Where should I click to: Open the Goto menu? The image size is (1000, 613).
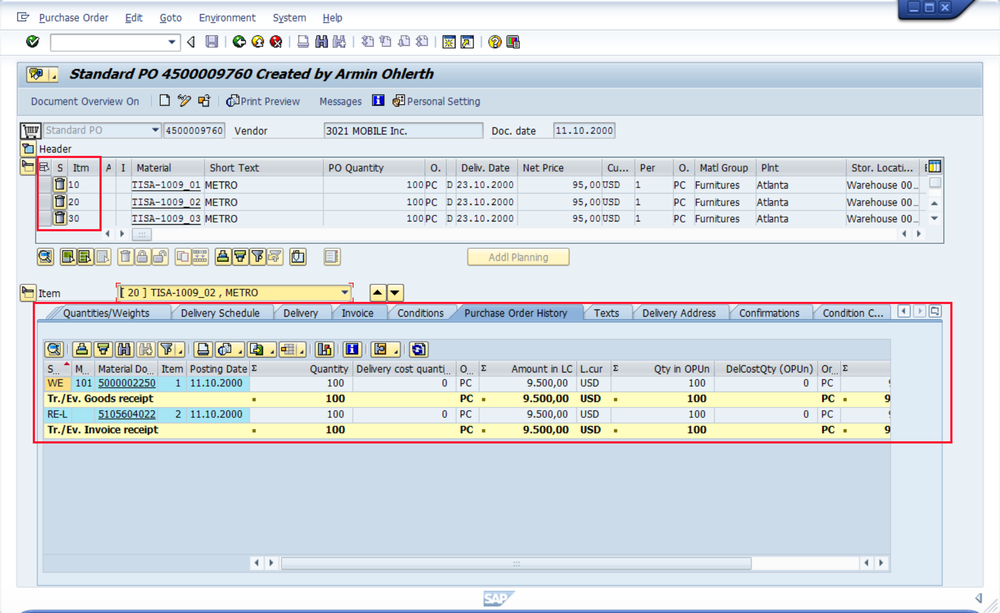(170, 18)
